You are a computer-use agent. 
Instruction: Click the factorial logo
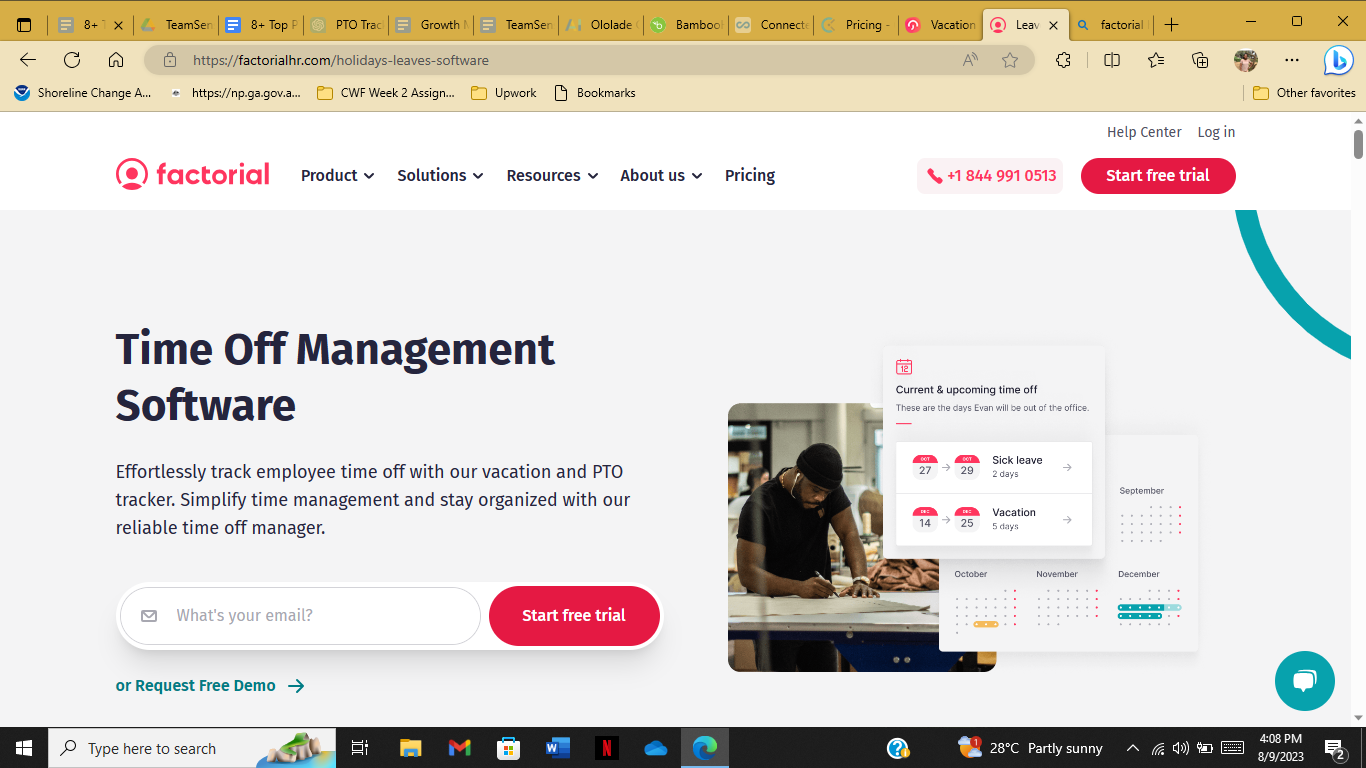pos(192,175)
